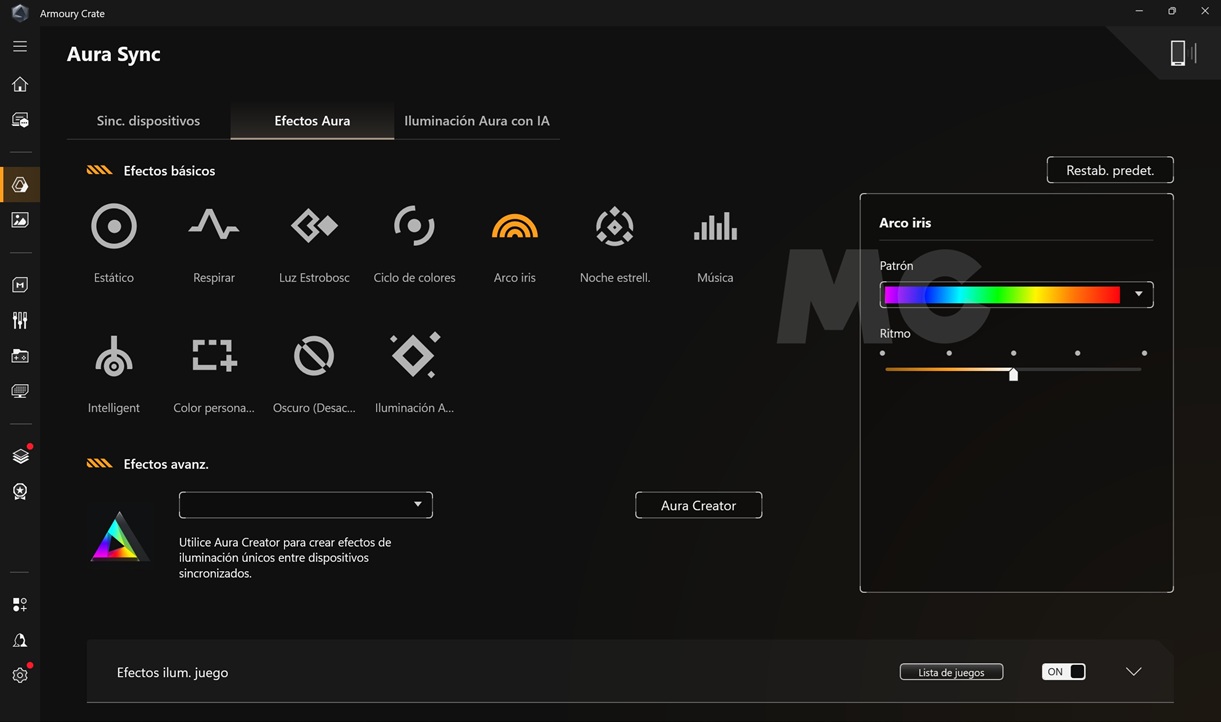Switch to Sinc. dispositivos tab

click(x=148, y=121)
